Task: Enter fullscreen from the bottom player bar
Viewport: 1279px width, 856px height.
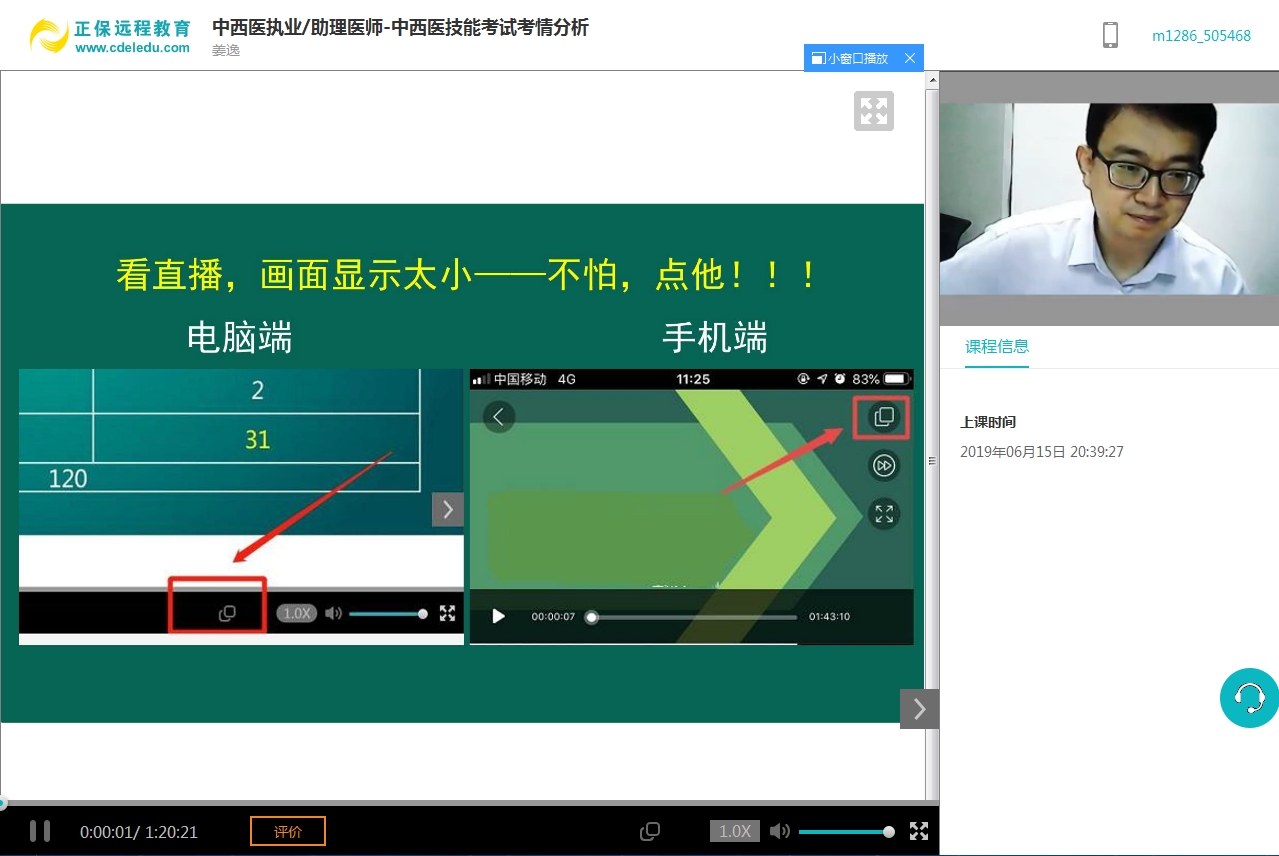Action: [919, 831]
